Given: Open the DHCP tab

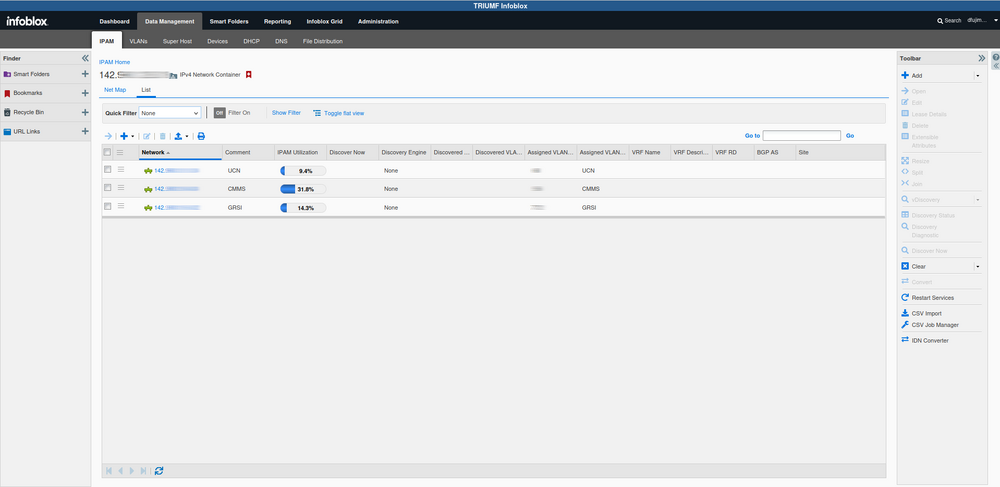Looking at the screenshot, I should (x=251, y=41).
